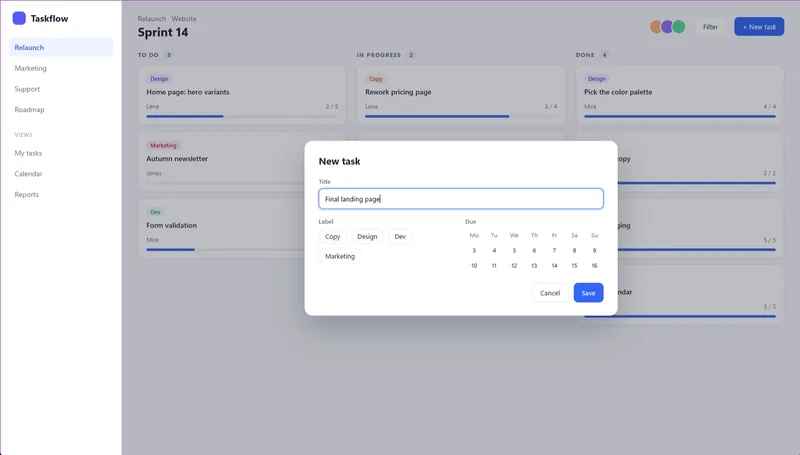Screen dimensions: 800x455
Task: Click the IN PROGRESS column header
Action: (379, 55)
